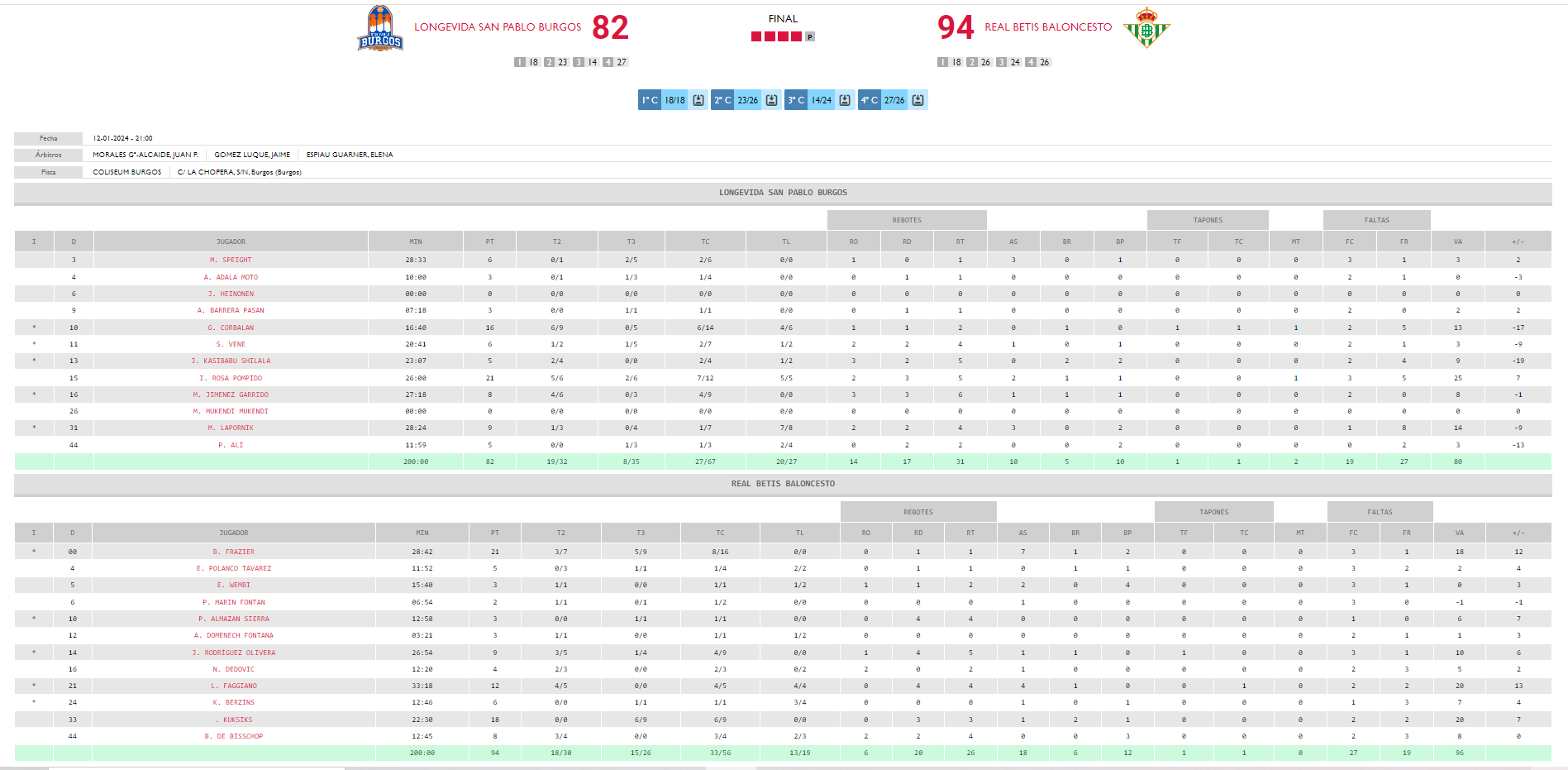
Task: Open player K. Berzins profile
Action: point(234,702)
